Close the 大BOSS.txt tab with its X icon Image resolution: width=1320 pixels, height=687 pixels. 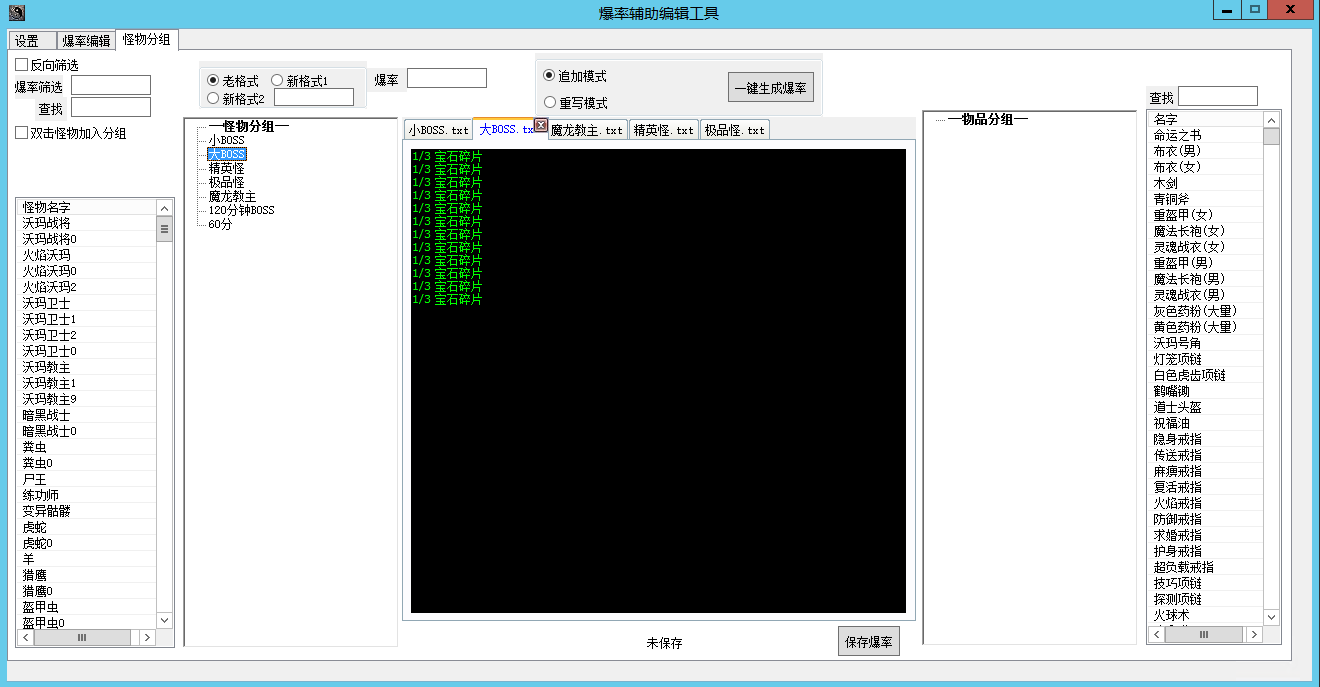click(541, 125)
